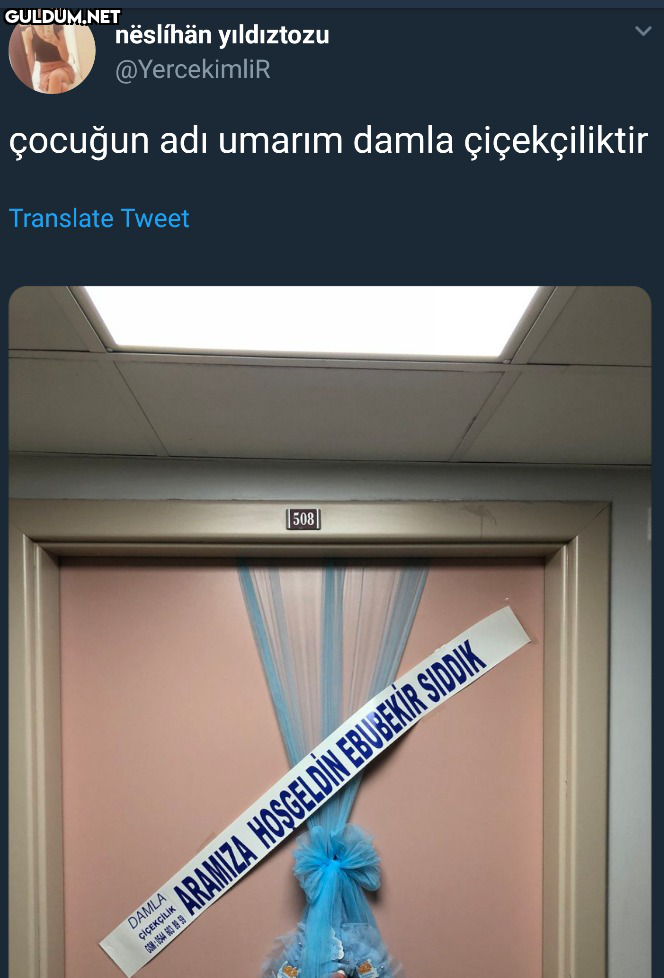The image size is (664, 978).
Task: Click the GULDUM.NET watermark logo
Action: coord(62,16)
